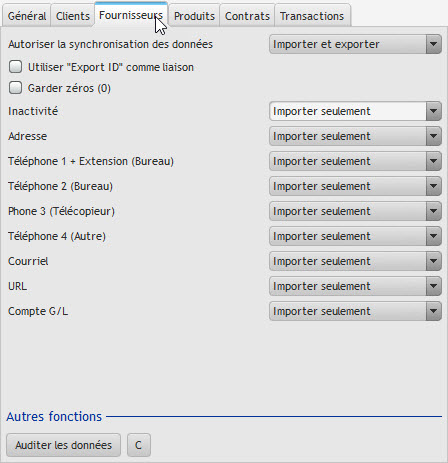The image size is (448, 463).
Task: Toggle the Garder zéros (0) checkbox
Action: 16,88
